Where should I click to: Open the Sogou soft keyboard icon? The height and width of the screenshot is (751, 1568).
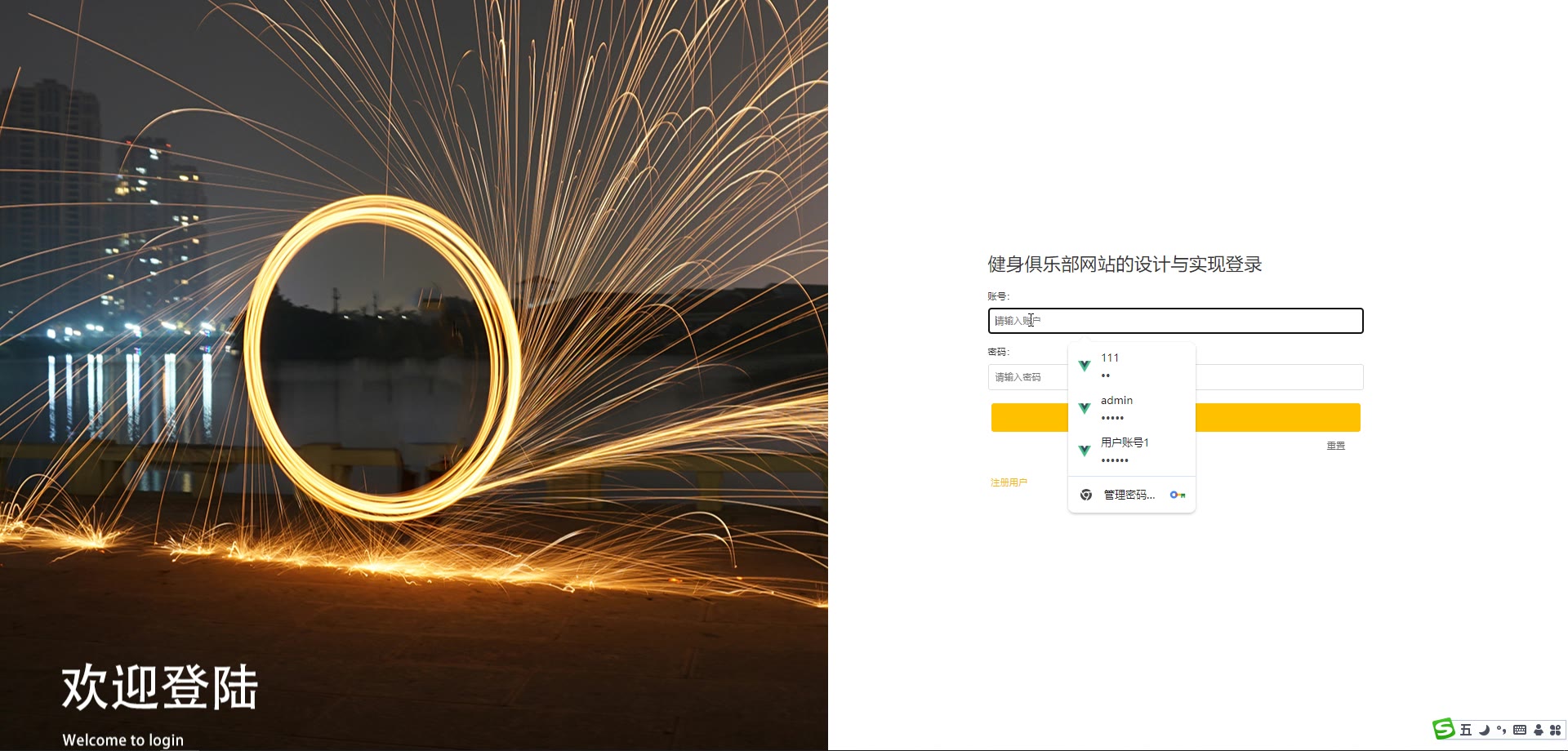[1520, 730]
